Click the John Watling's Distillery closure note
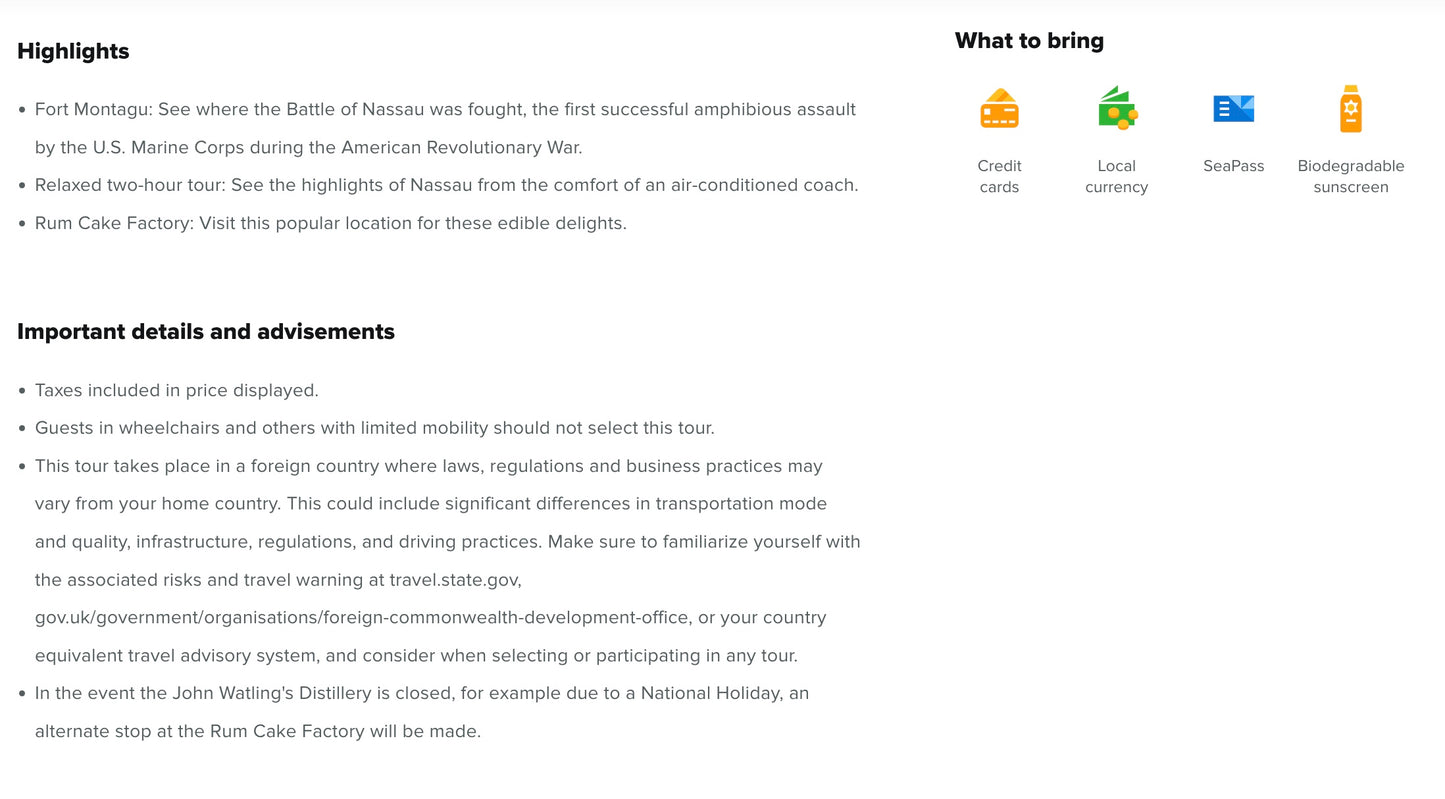The width and height of the screenshot is (1445, 799). [x=421, y=693]
